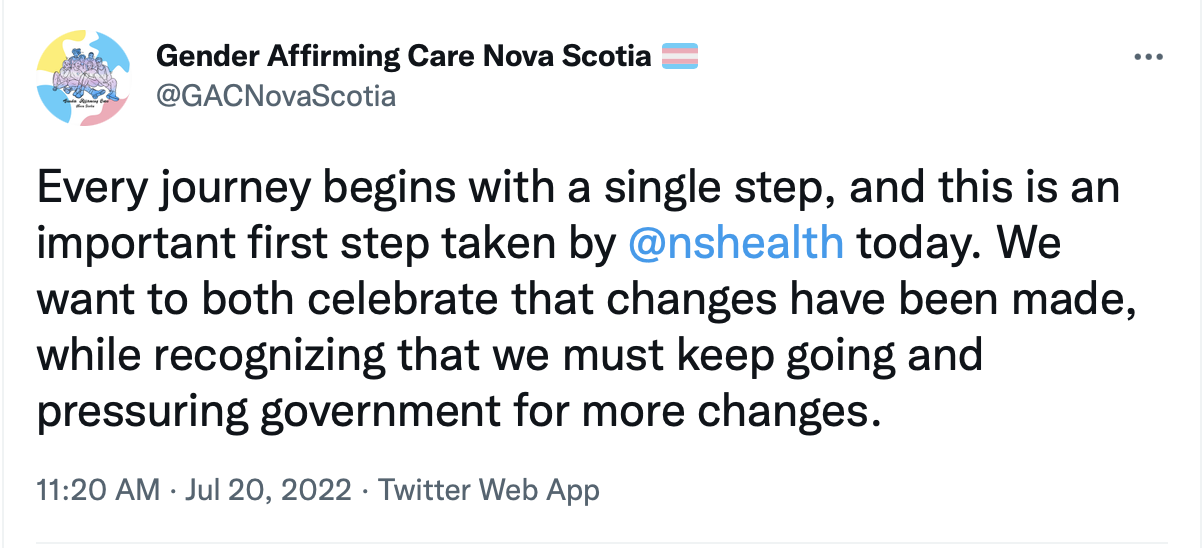Click the transgender flag emoji beside the name

click(x=679, y=56)
